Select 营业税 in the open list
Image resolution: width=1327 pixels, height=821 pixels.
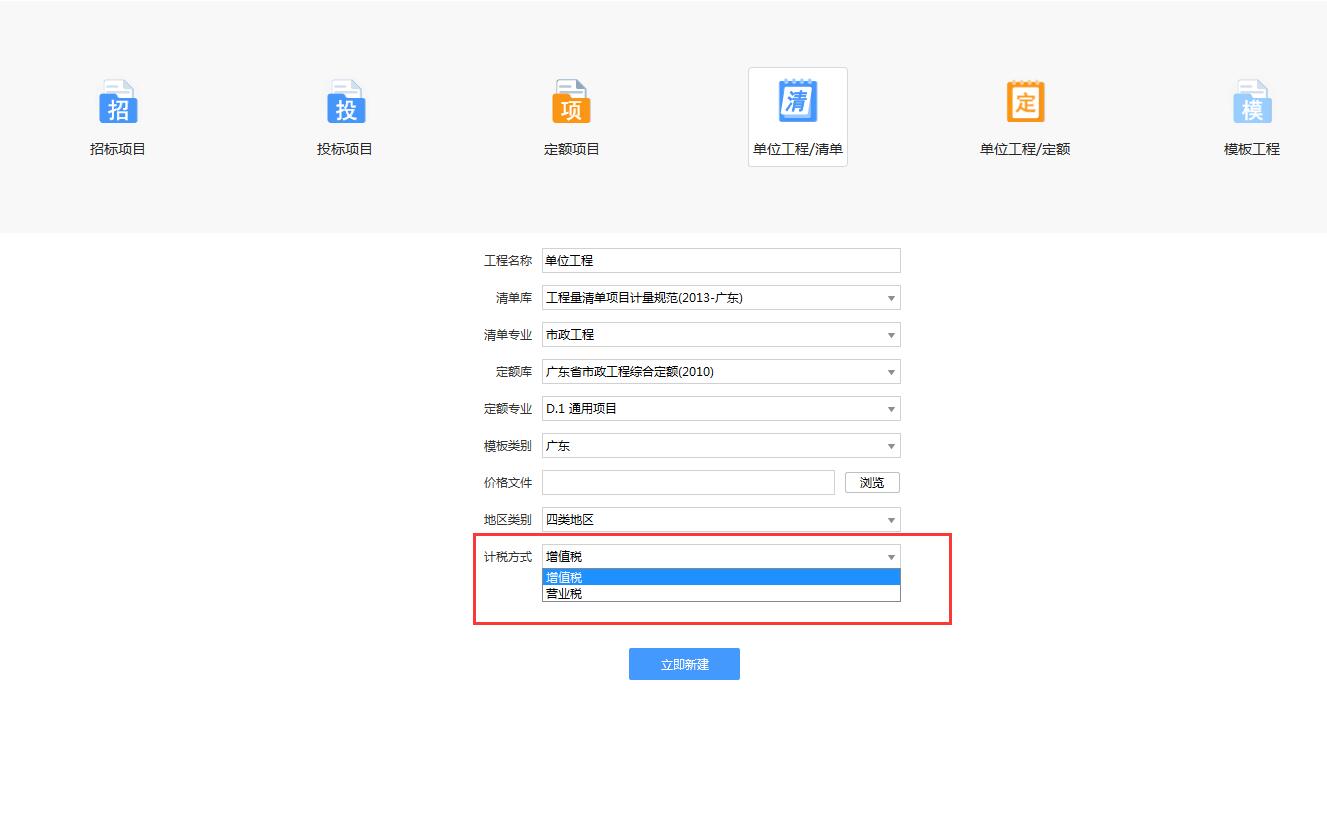[721, 593]
